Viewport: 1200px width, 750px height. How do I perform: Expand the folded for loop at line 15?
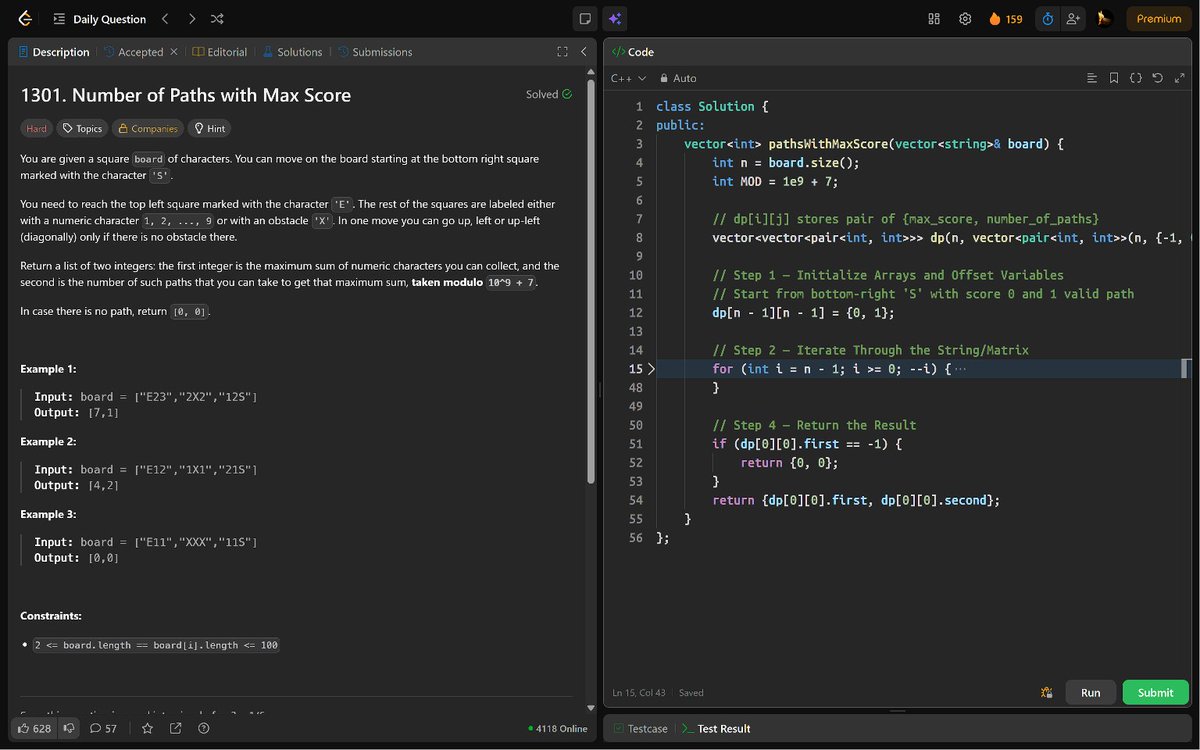(651, 369)
